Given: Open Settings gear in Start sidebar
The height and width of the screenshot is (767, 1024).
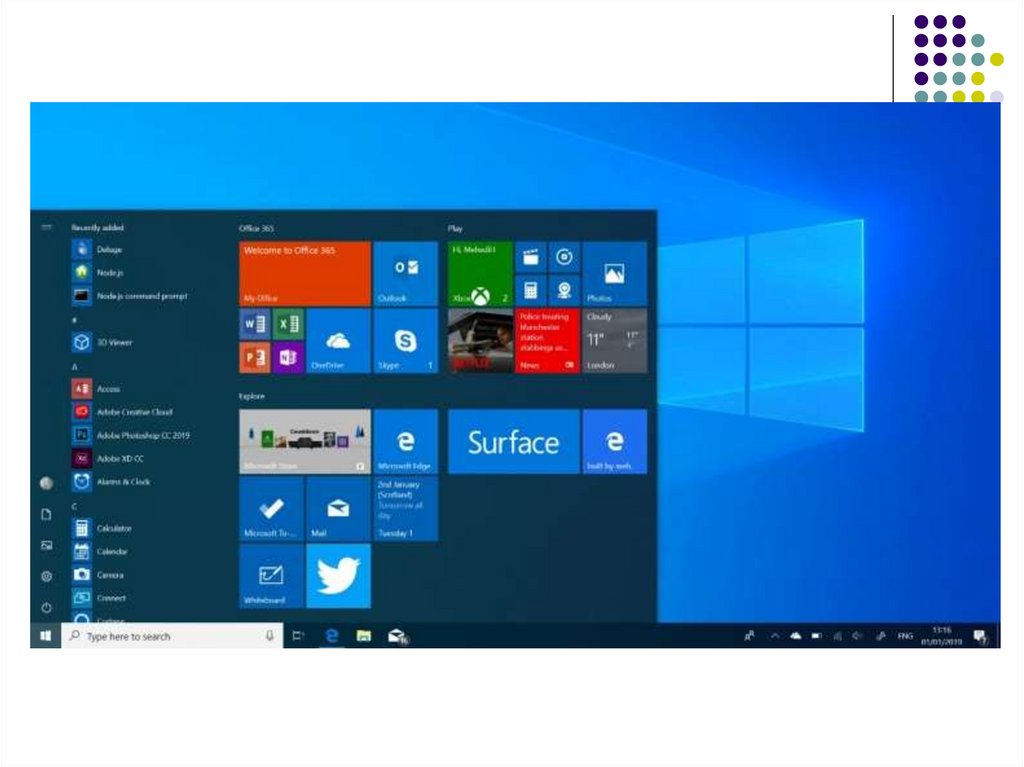Looking at the screenshot, I should [46, 576].
